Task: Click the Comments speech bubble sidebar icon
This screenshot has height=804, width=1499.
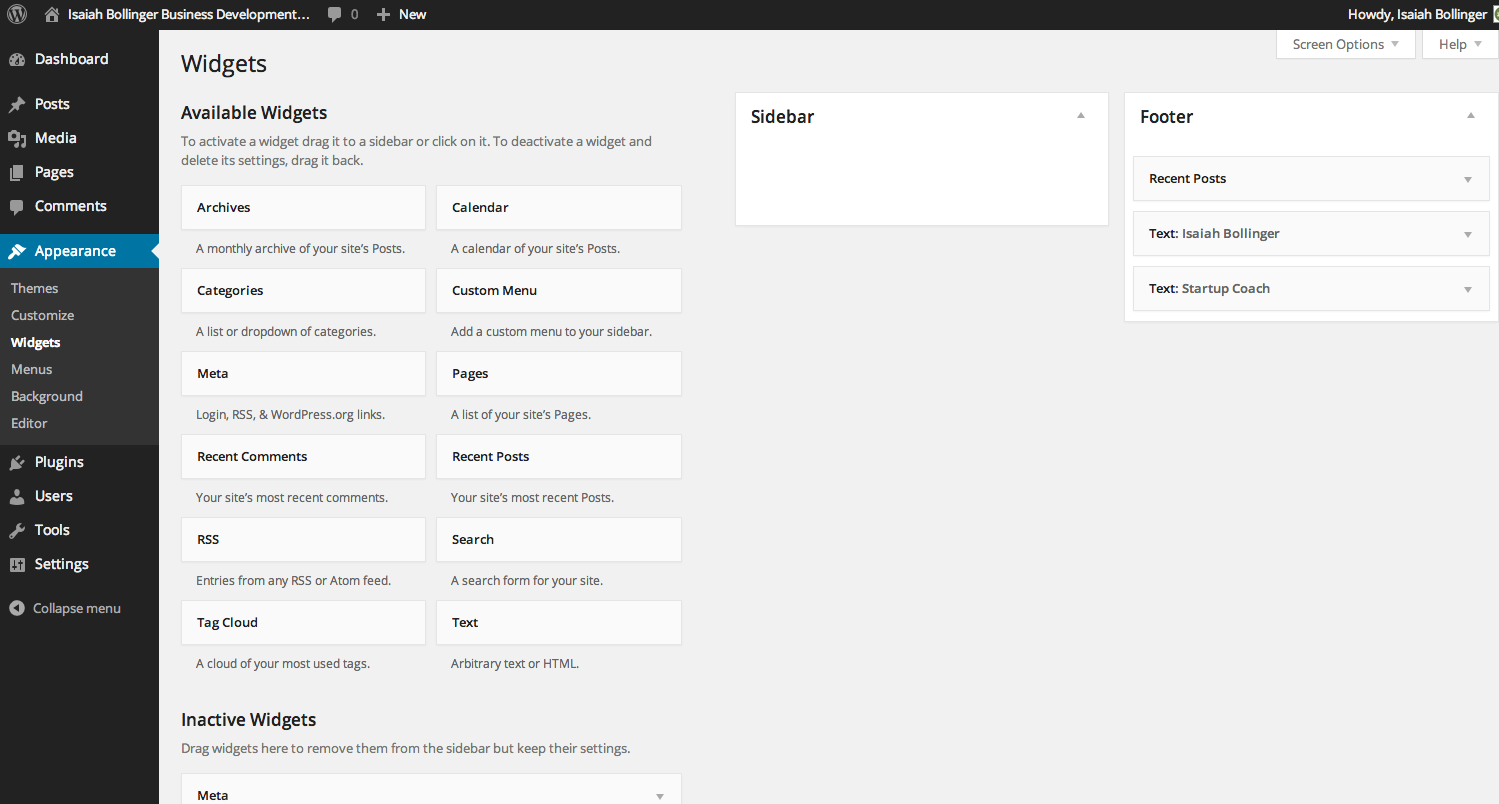Action: coord(17,206)
